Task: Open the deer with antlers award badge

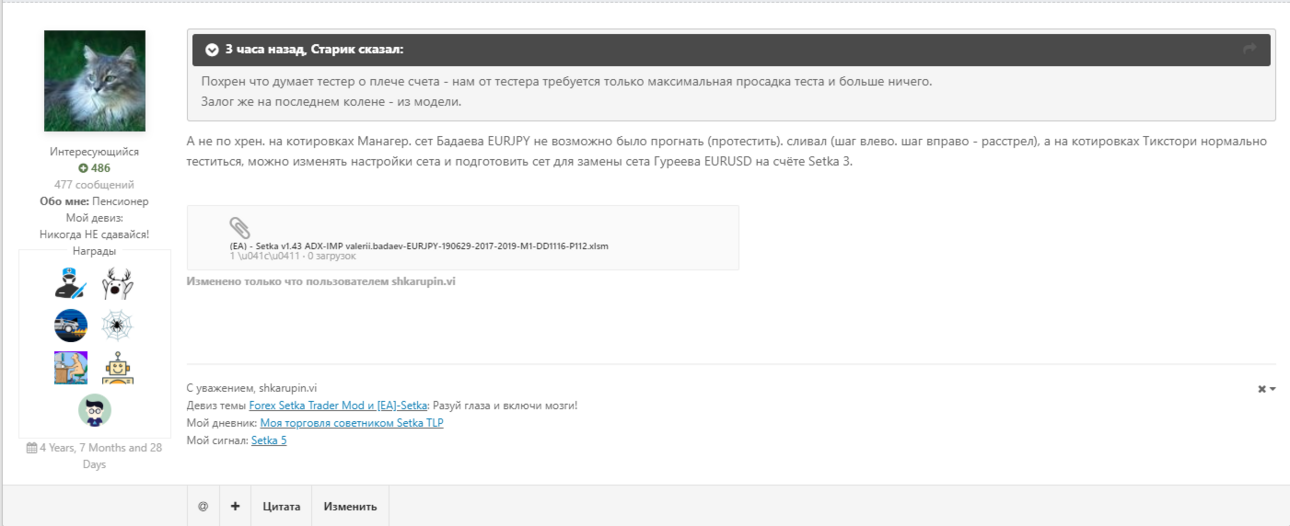Action: (x=118, y=285)
